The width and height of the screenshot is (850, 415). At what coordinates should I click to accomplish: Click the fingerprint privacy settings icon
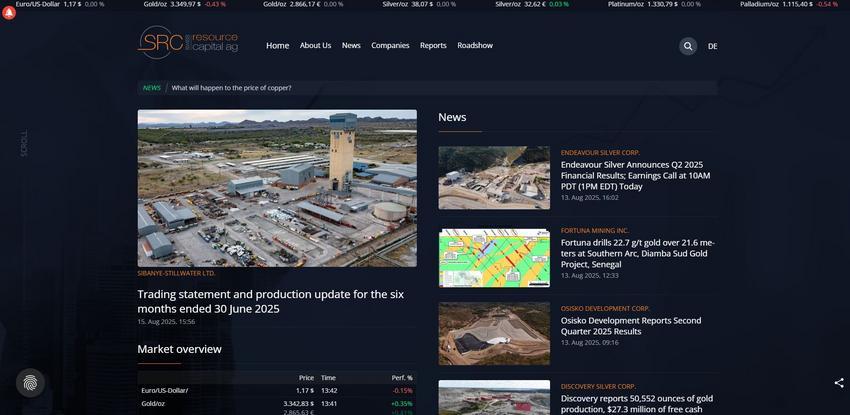click(x=30, y=382)
